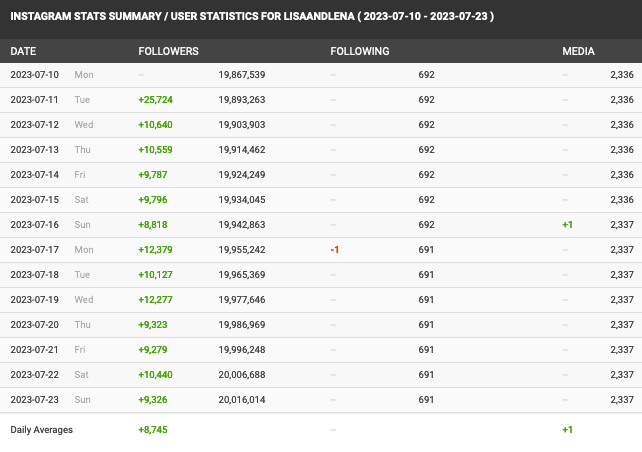This screenshot has width=642, height=452.
Task: Click follower total 19,867,539
Action: pos(242,75)
